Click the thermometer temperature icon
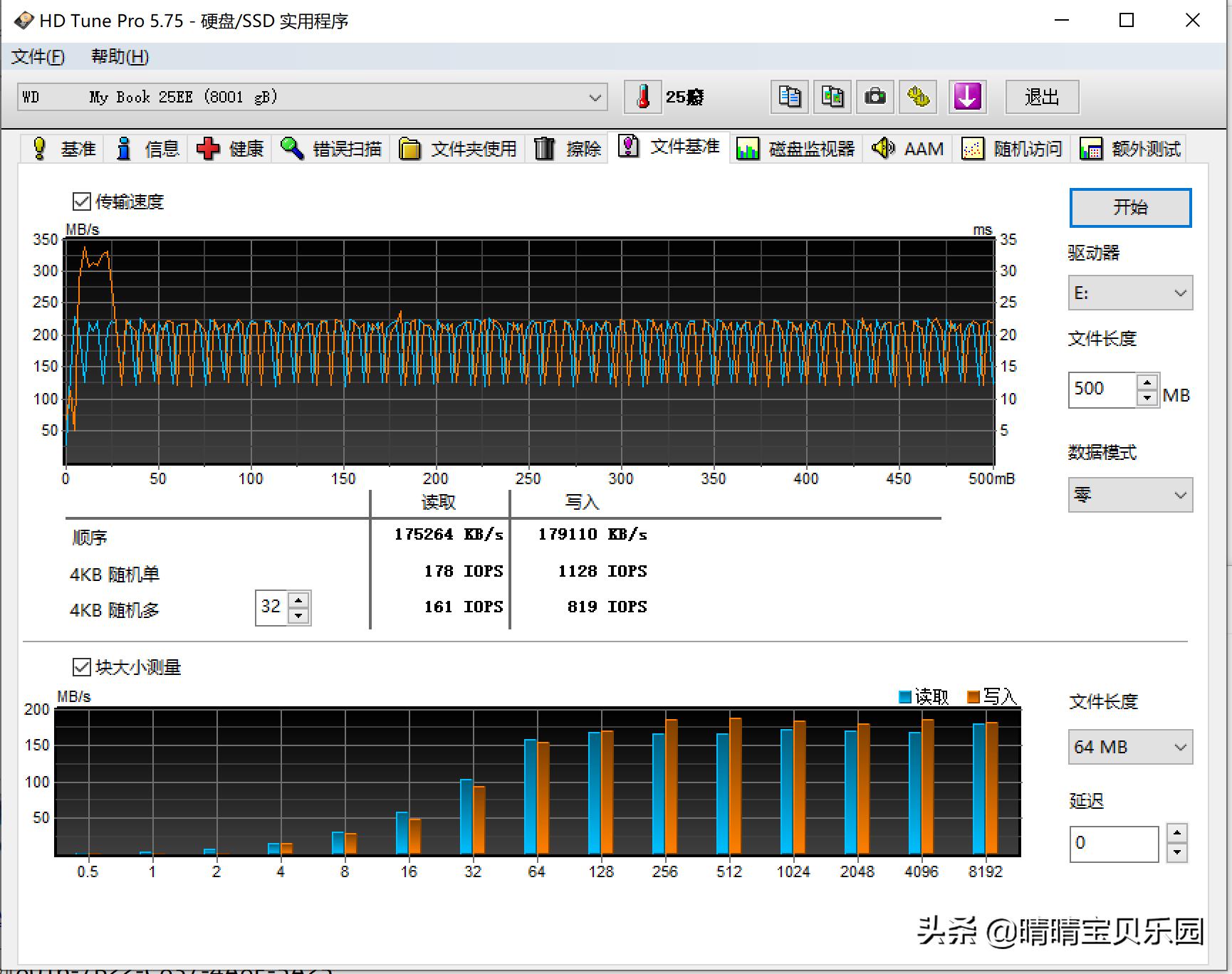Image resolution: width=1232 pixels, height=974 pixels. (643, 97)
